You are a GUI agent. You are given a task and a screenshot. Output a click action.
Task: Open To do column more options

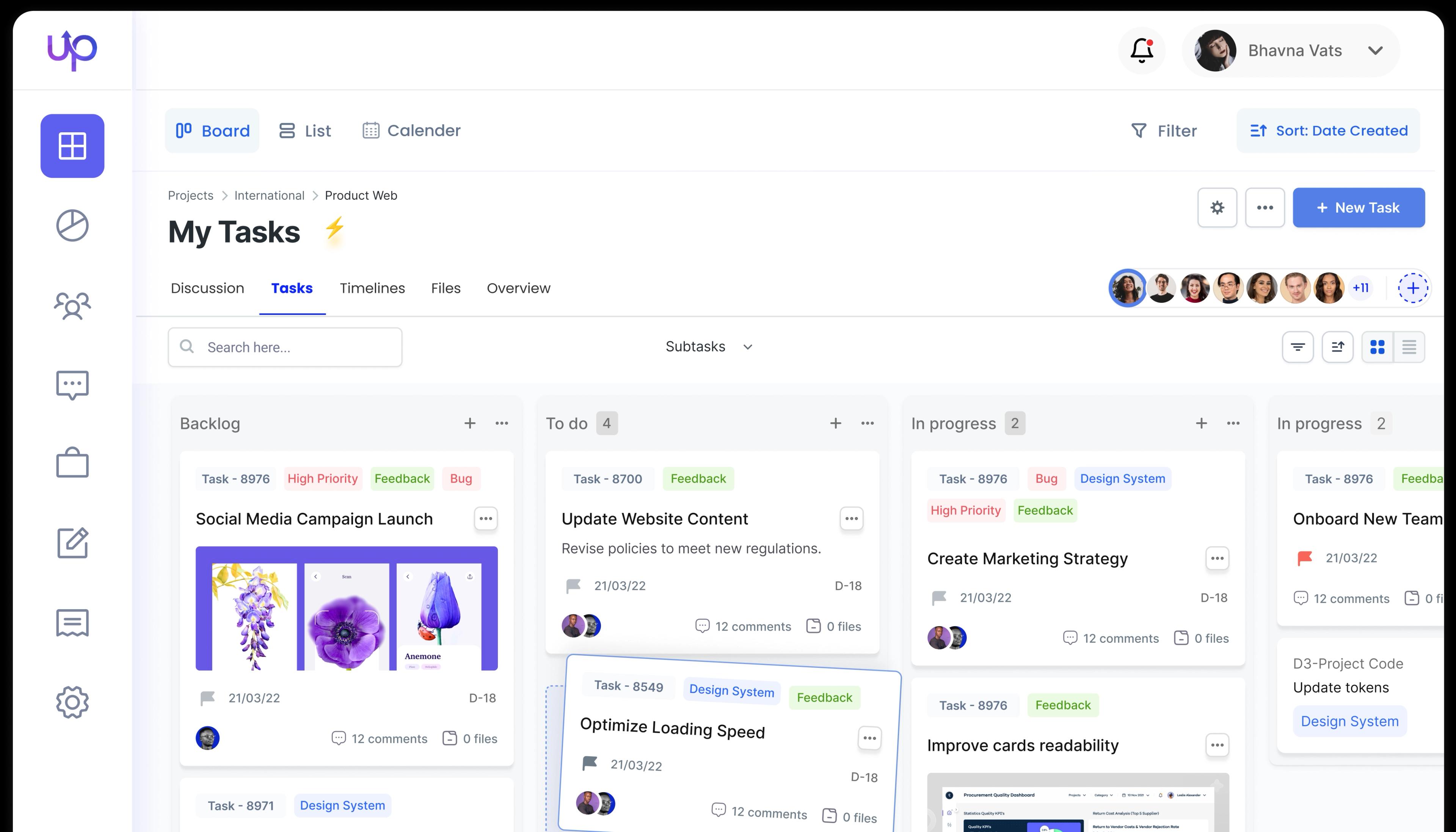coord(868,423)
